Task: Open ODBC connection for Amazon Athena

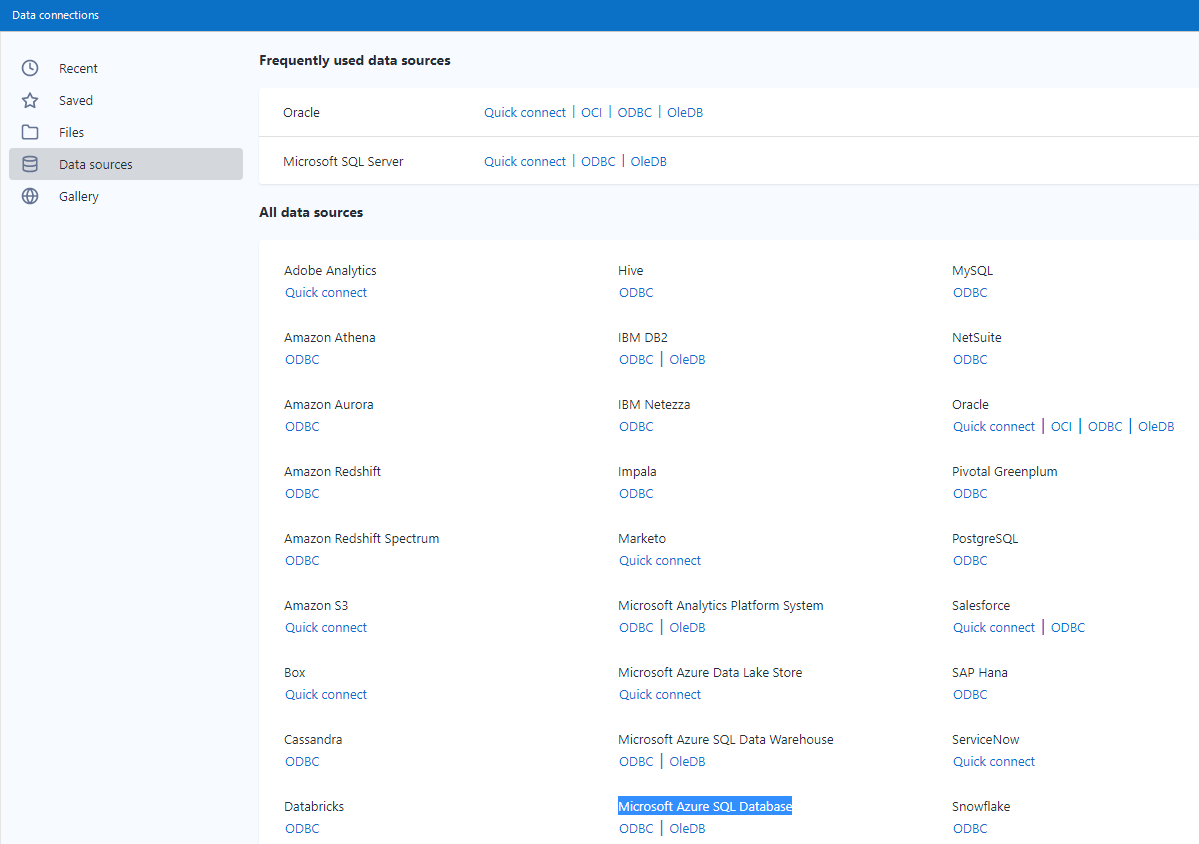Action: [302, 359]
